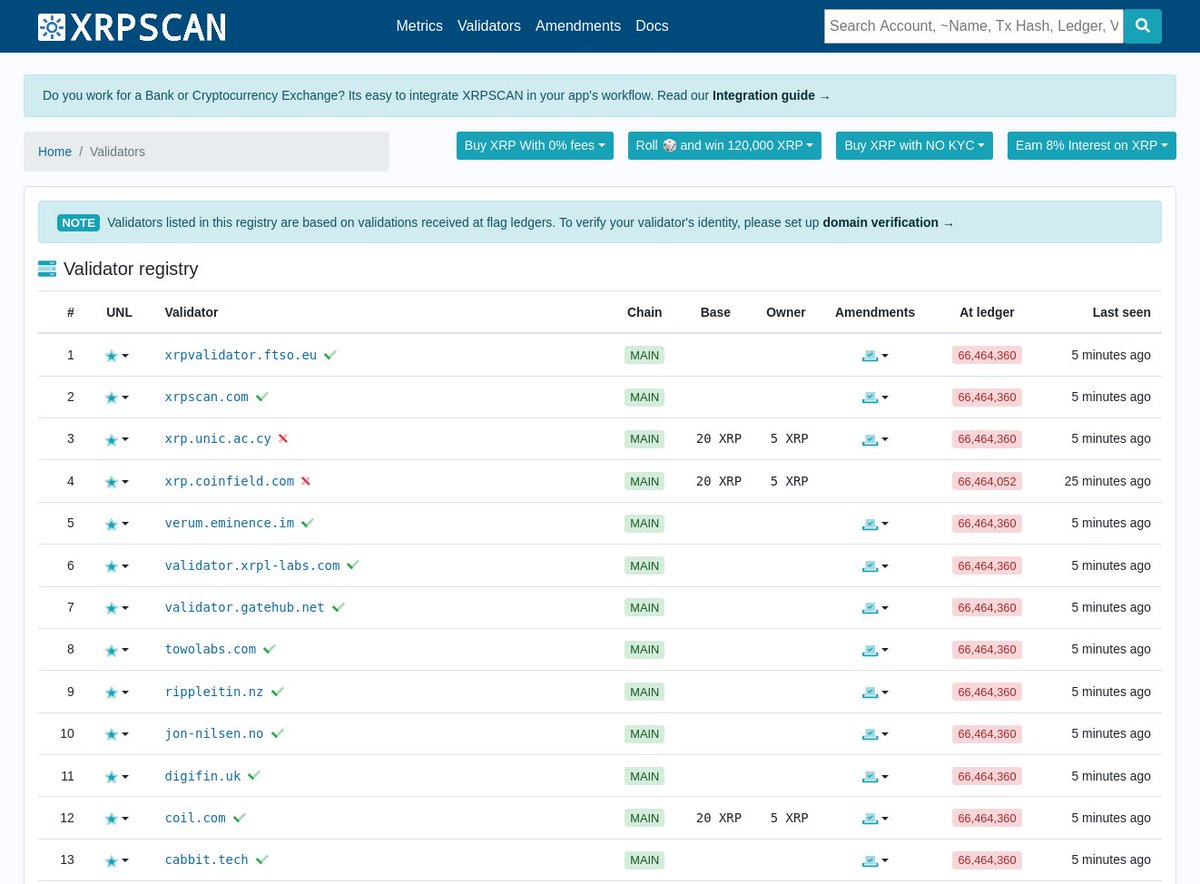Click the green verified checkmark beside validator.gatehub.net
Screen dimensions: 1200x884
click(x=337, y=606)
